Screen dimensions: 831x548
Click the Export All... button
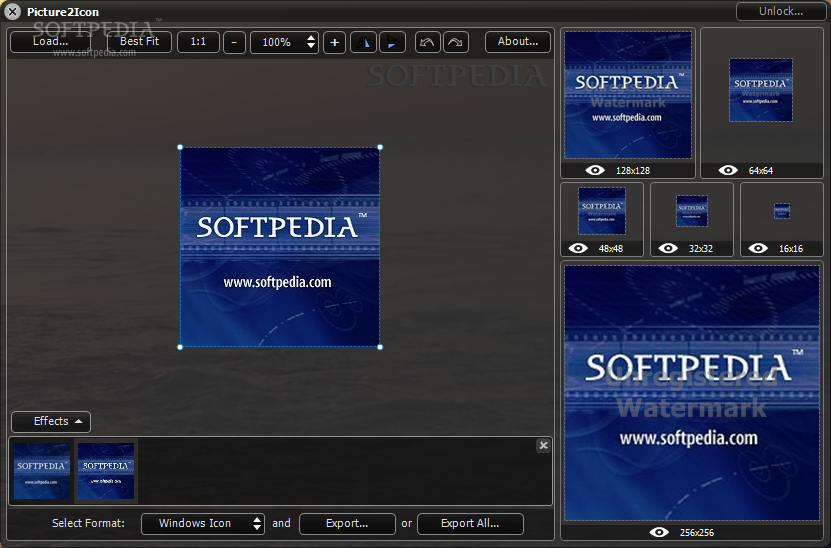tap(470, 524)
